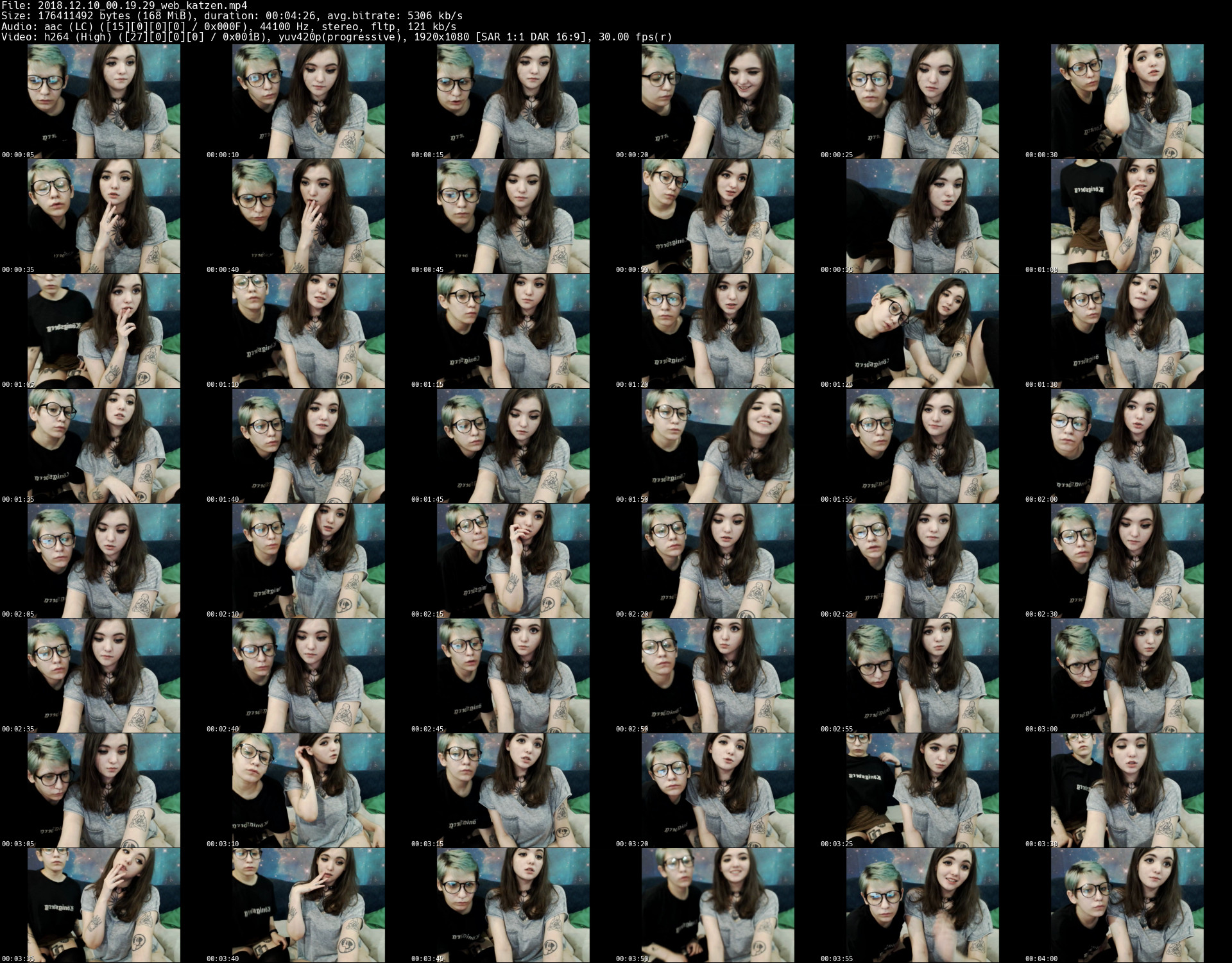1232x963 pixels.
Task: View the 00:03:00 contact sheet frame
Action: pos(1127,676)
